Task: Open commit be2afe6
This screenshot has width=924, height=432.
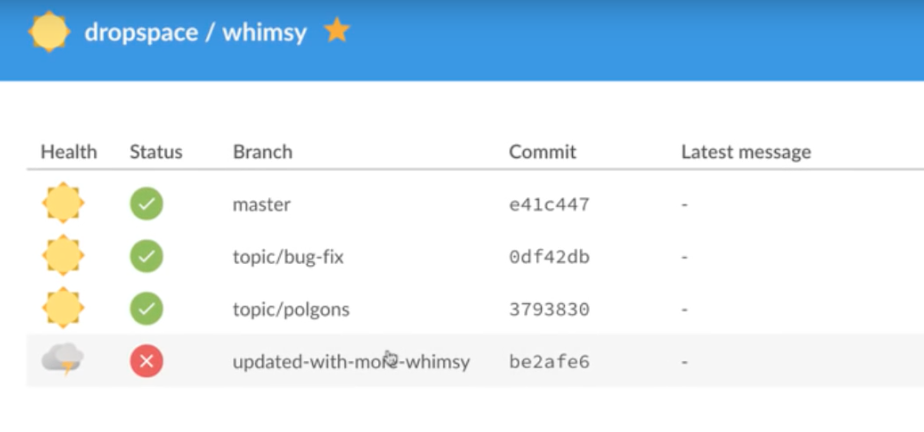Action: pos(549,361)
